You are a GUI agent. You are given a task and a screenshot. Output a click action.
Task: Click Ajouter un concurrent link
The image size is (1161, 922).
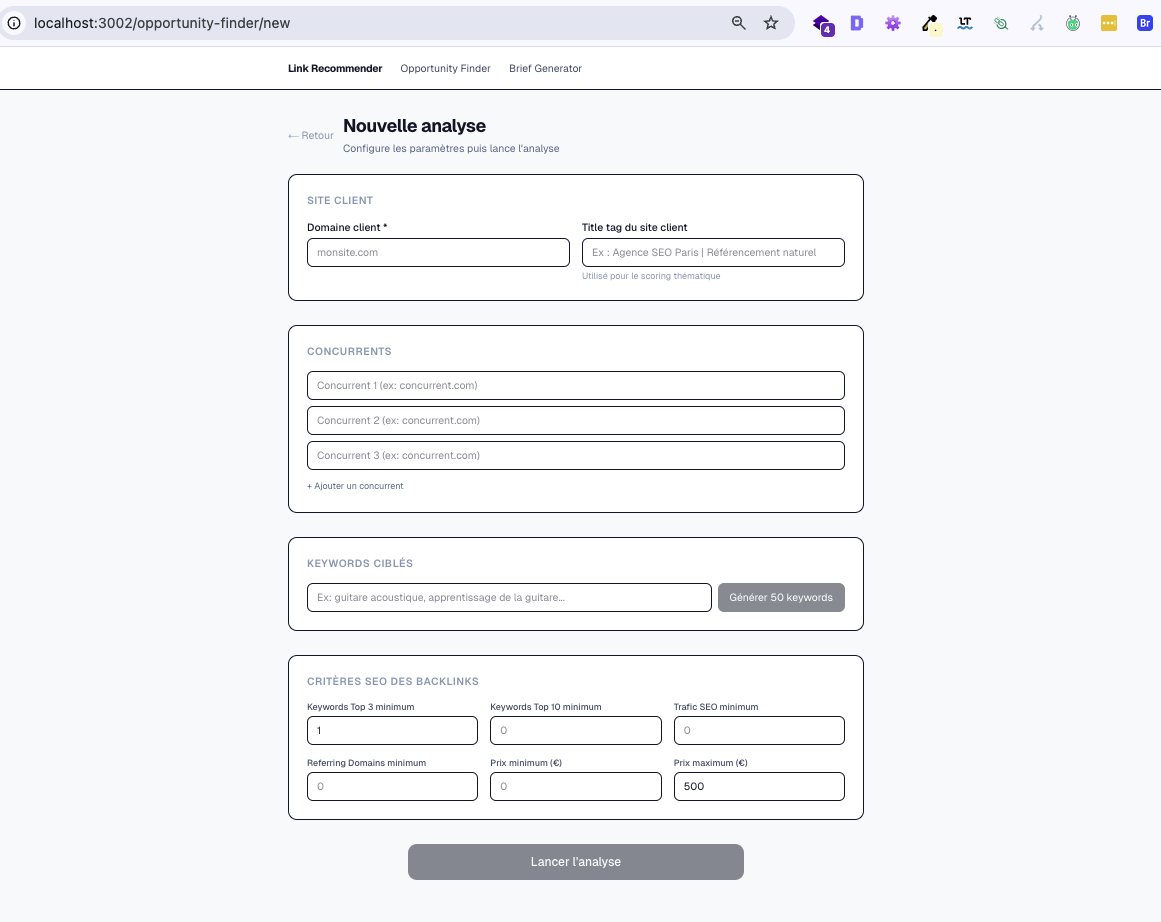[355, 486]
